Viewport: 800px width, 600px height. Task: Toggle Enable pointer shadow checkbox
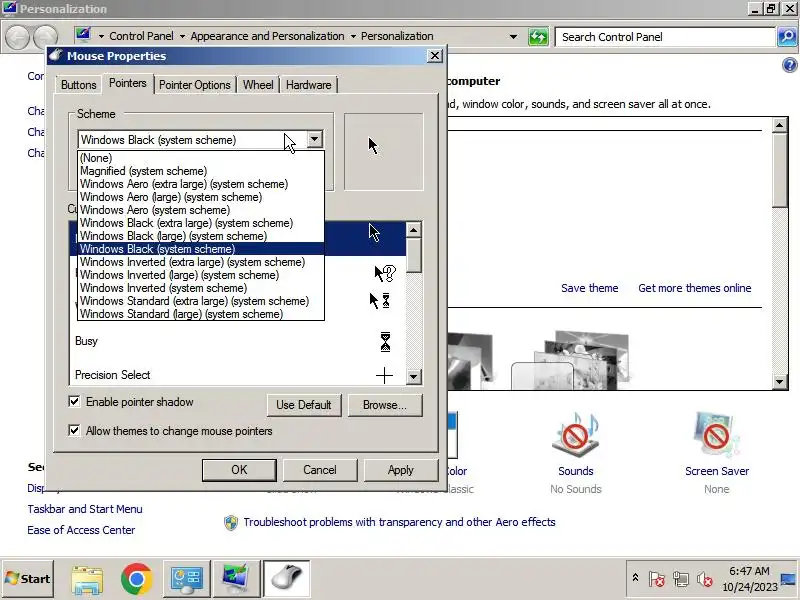(74, 402)
